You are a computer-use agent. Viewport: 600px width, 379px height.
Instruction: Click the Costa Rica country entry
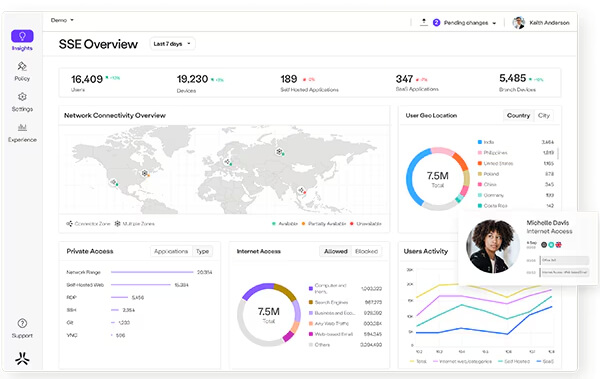[515, 206]
